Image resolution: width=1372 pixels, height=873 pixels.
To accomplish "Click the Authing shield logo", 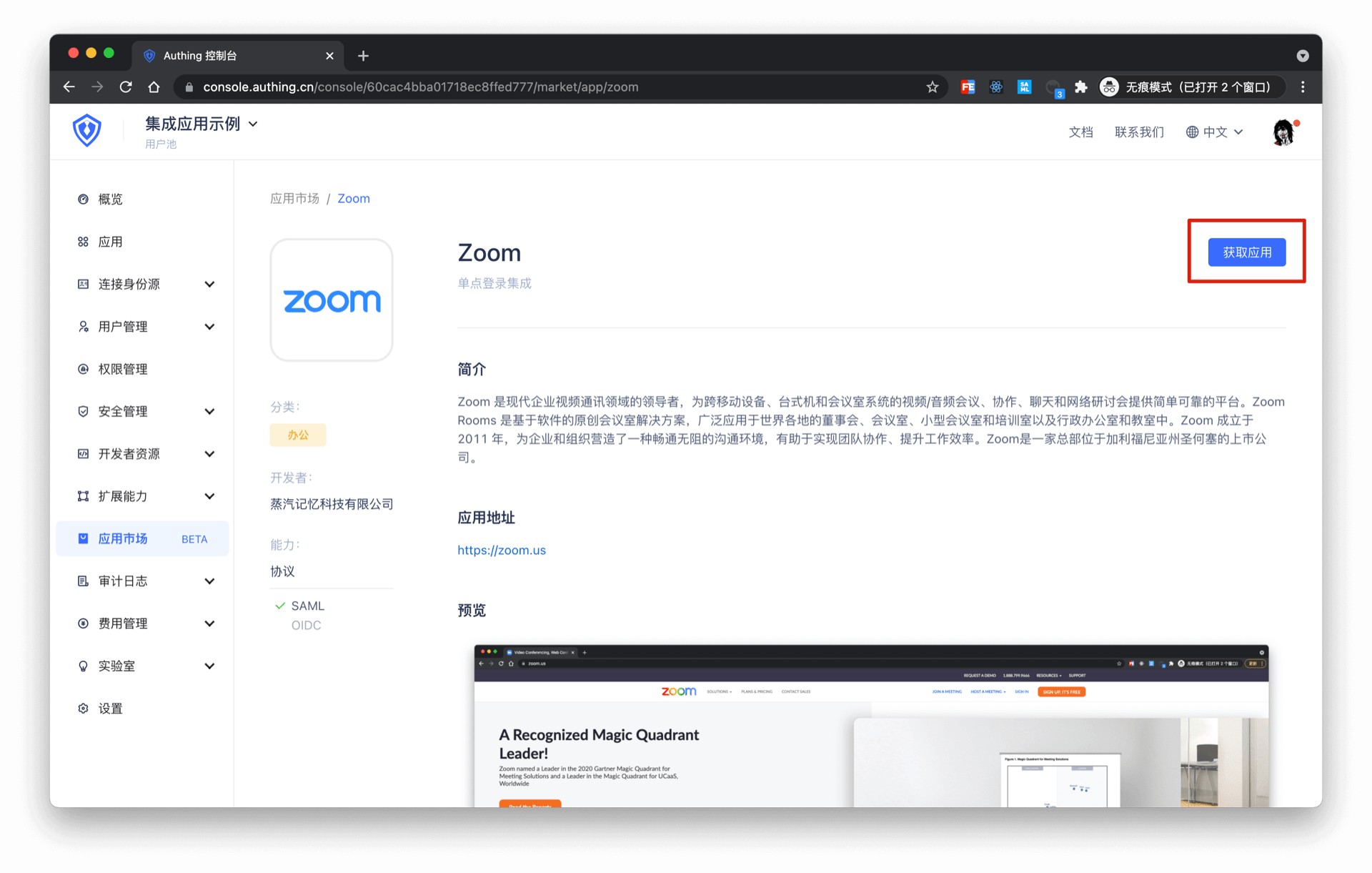I will [86, 131].
